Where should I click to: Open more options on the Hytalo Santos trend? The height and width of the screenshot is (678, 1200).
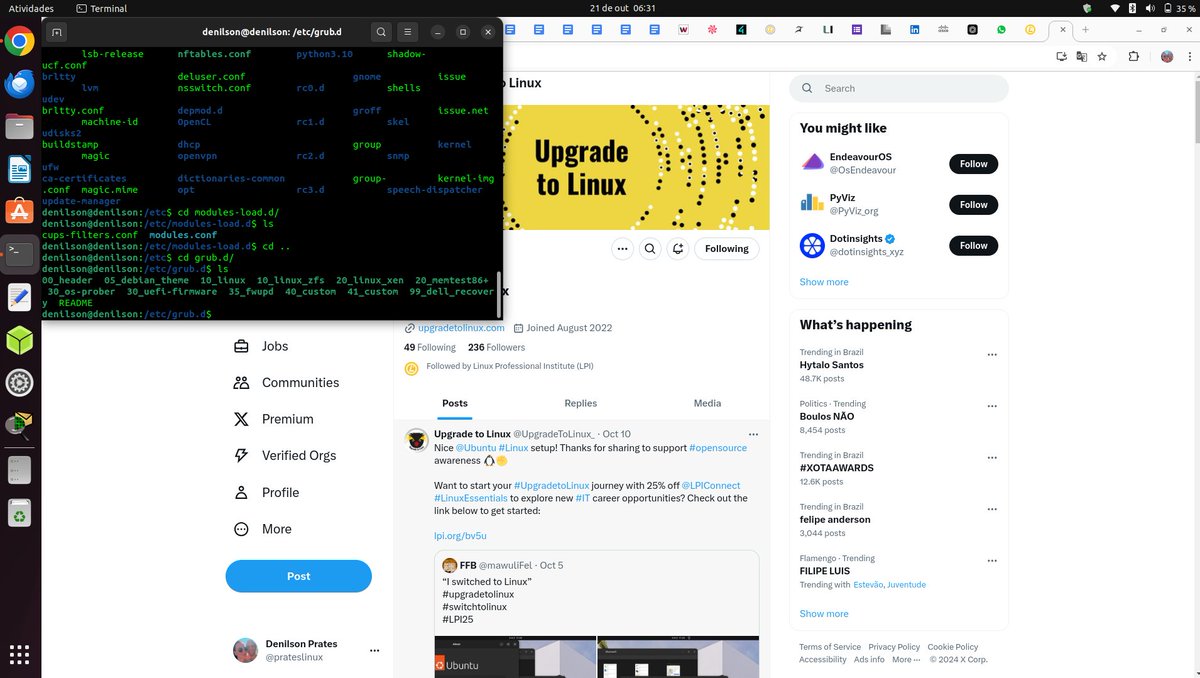tap(991, 354)
